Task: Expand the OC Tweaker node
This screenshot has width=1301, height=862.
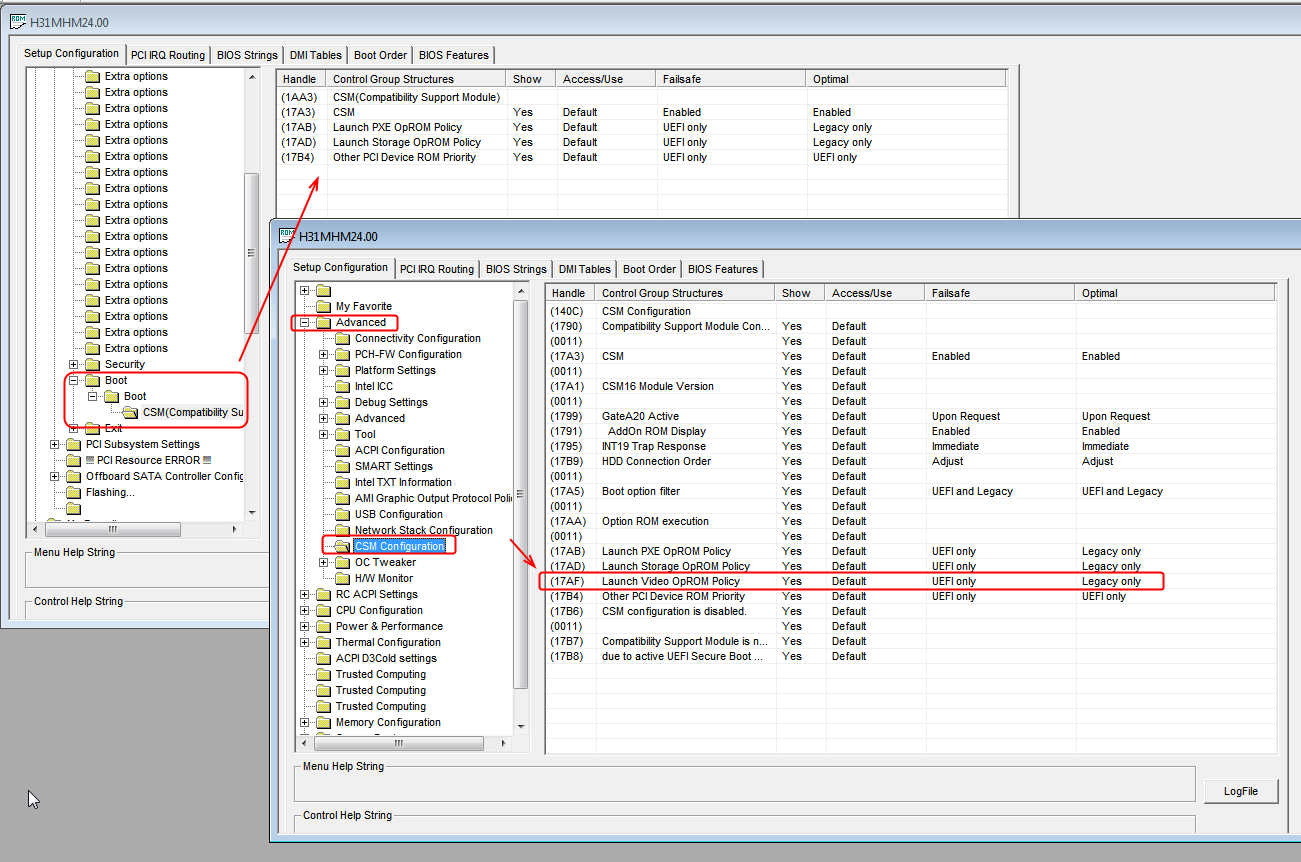Action: tap(324, 562)
